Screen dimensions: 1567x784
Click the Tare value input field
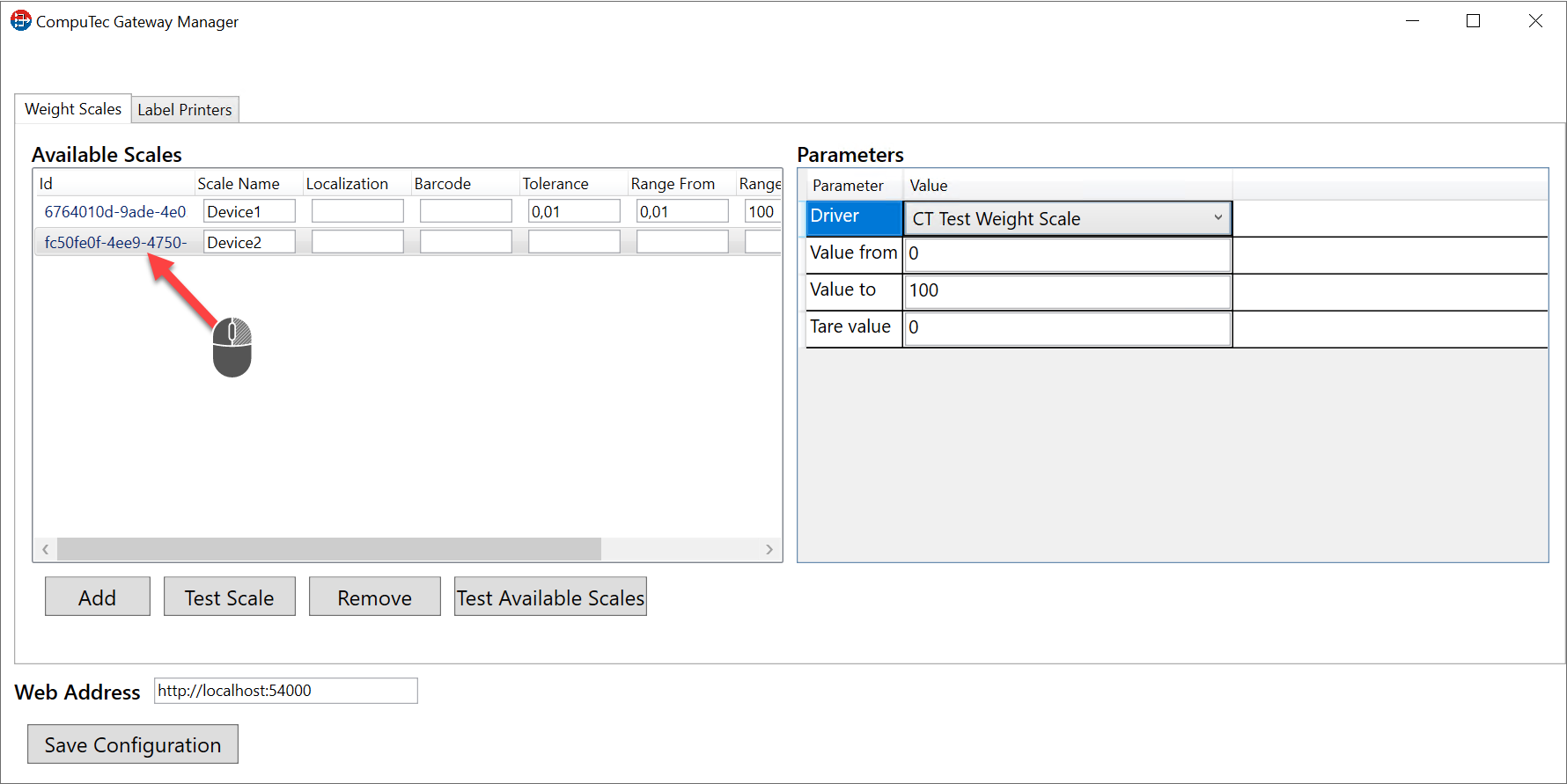tap(1067, 328)
